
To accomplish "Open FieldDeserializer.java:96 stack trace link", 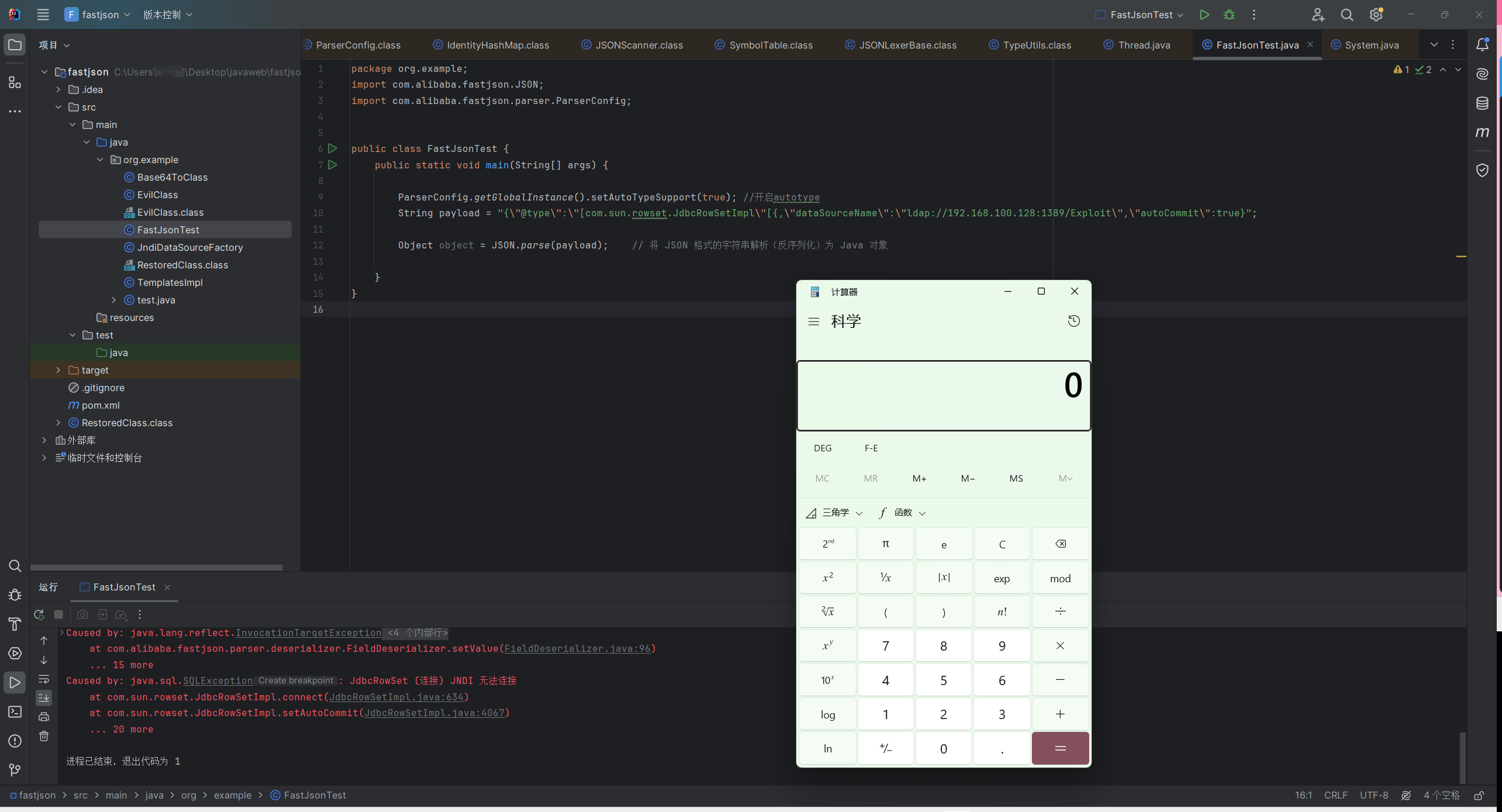I will (x=577, y=648).
